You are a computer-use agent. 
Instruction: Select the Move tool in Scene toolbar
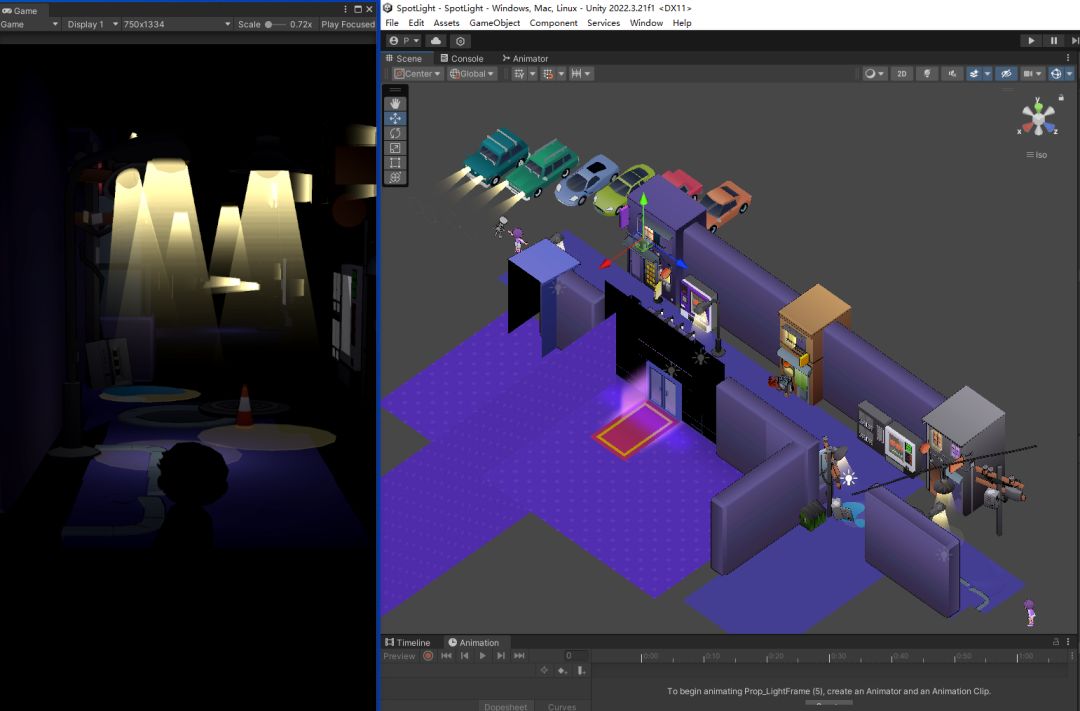tap(395, 118)
